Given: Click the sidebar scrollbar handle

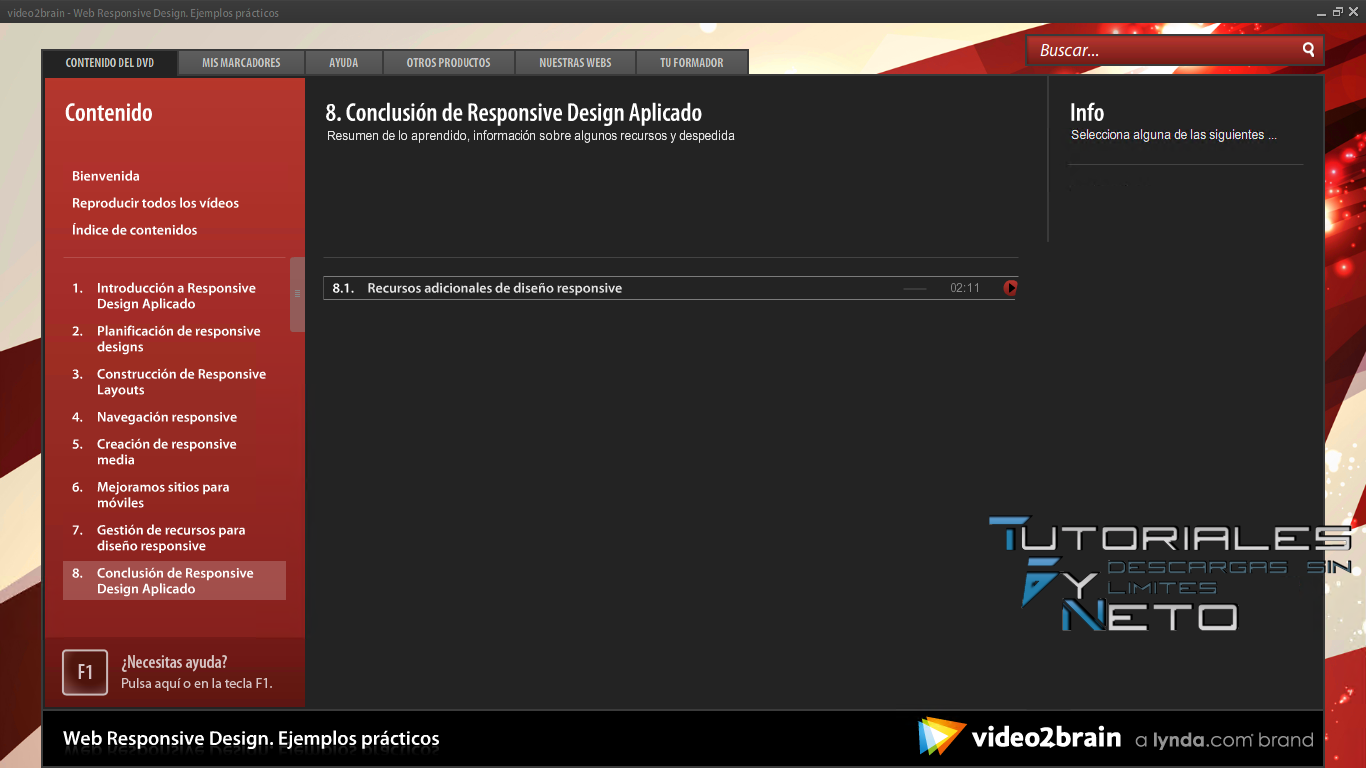Looking at the screenshot, I should pyautogui.click(x=297, y=294).
